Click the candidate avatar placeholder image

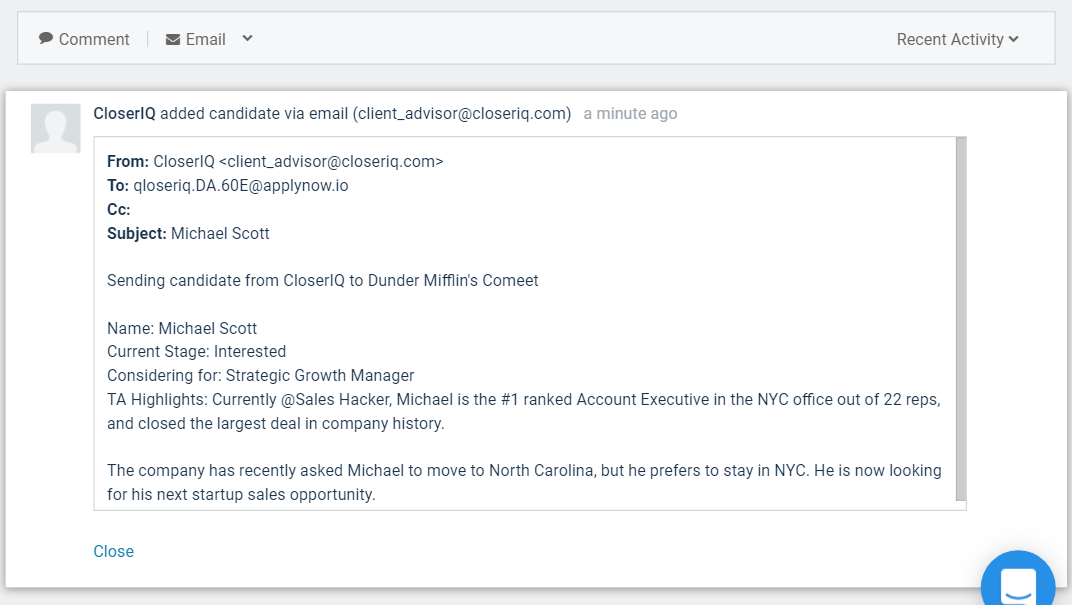[x=56, y=128]
